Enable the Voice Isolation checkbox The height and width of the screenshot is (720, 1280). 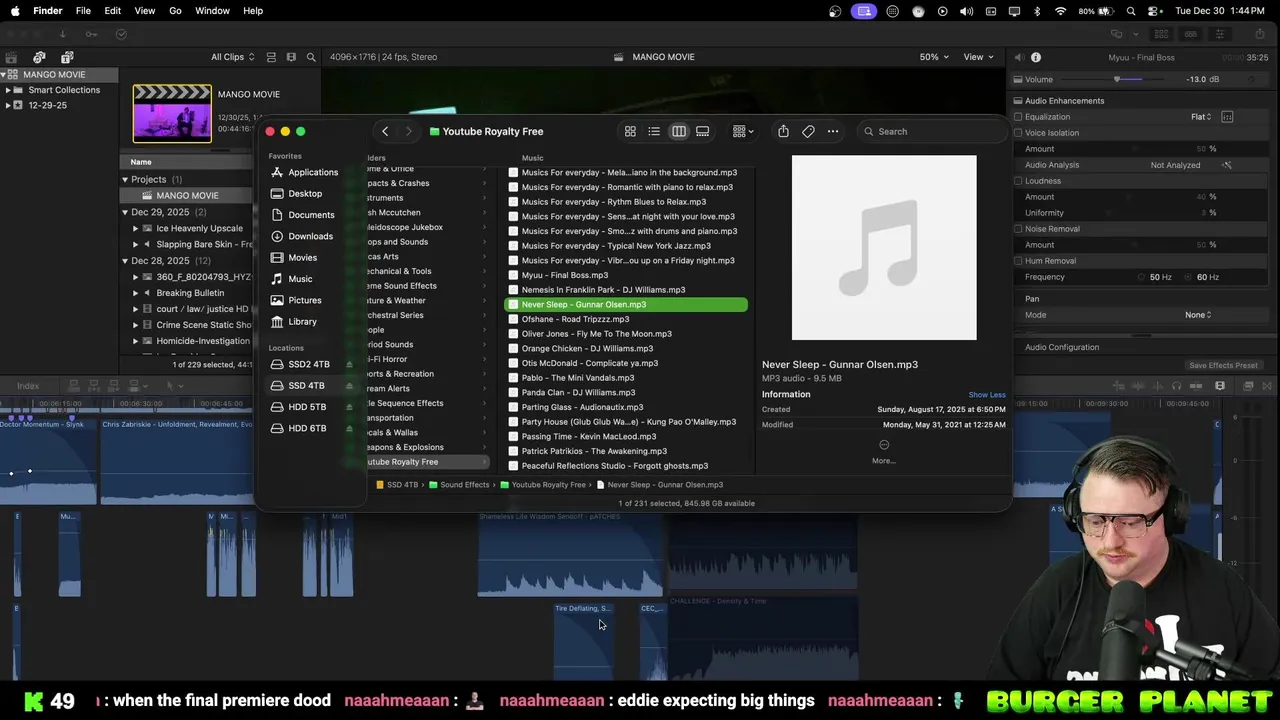[x=1018, y=133]
